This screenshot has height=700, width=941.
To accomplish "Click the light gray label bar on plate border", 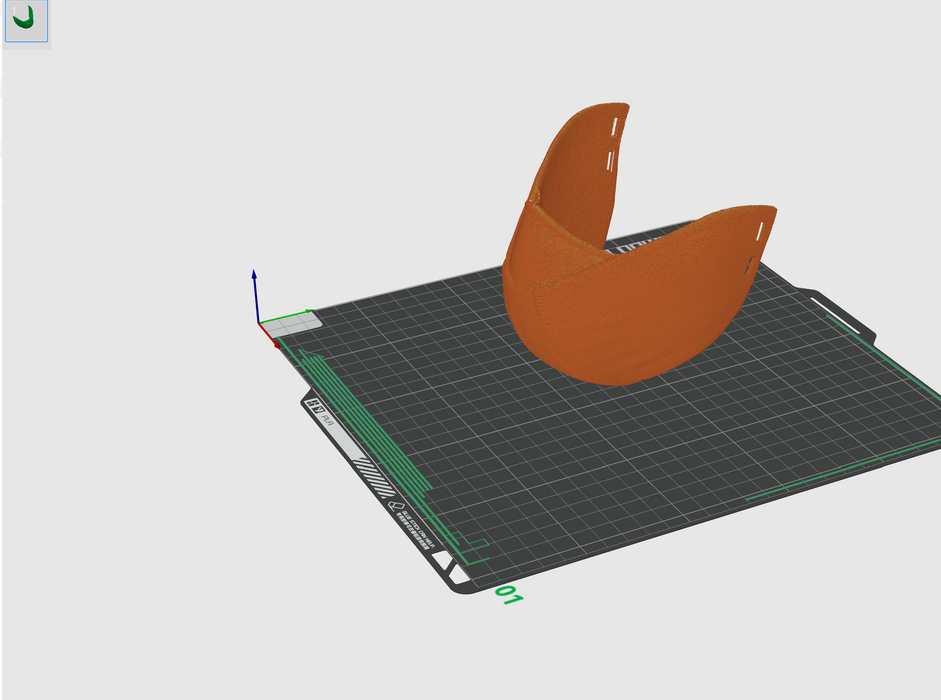I will pos(341,441).
